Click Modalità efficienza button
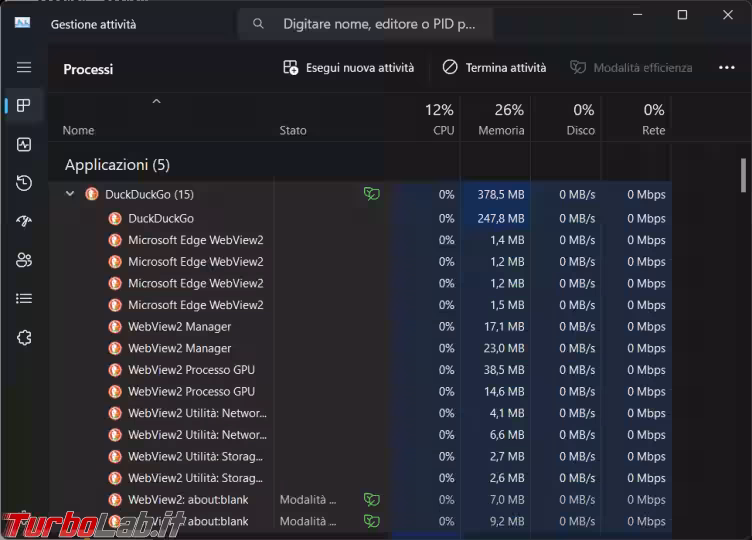This screenshot has height=540, width=752. pos(631,68)
